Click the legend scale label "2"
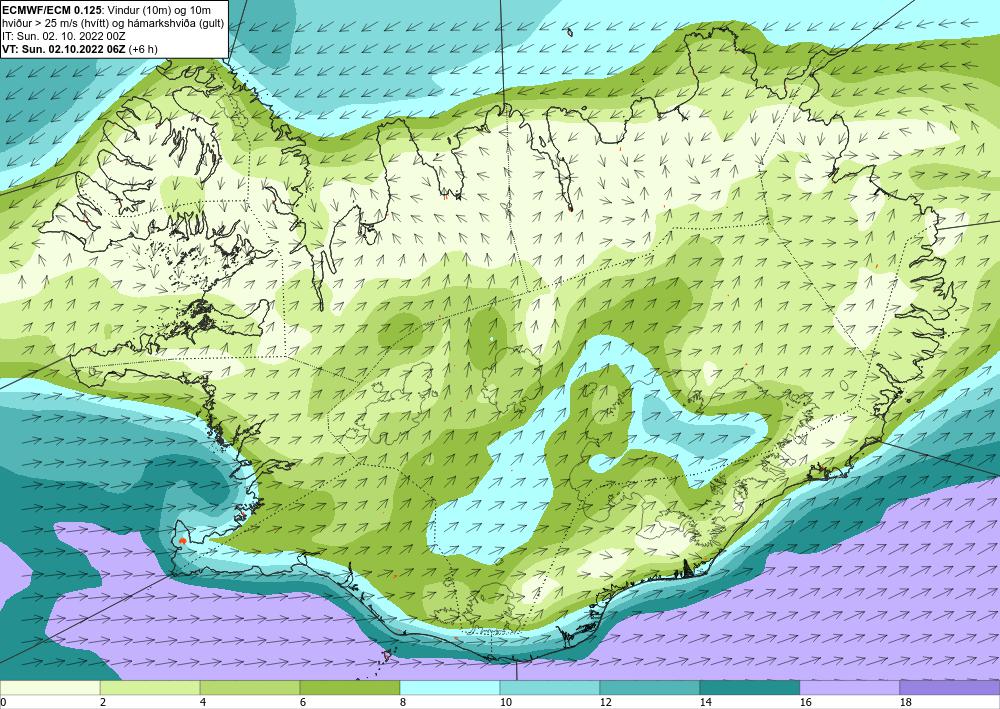Image resolution: width=1000 pixels, height=709 pixels. [103, 702]
